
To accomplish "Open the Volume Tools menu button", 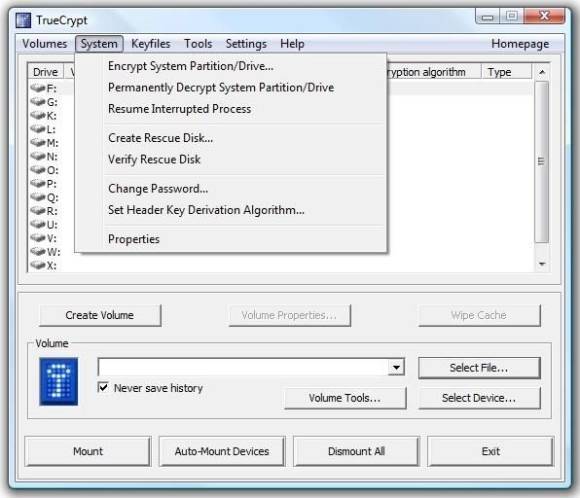I will coord(345,398).
